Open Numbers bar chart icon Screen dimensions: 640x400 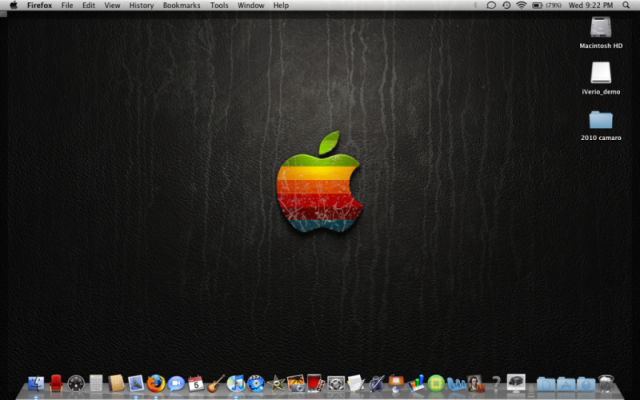pos(416,383)
